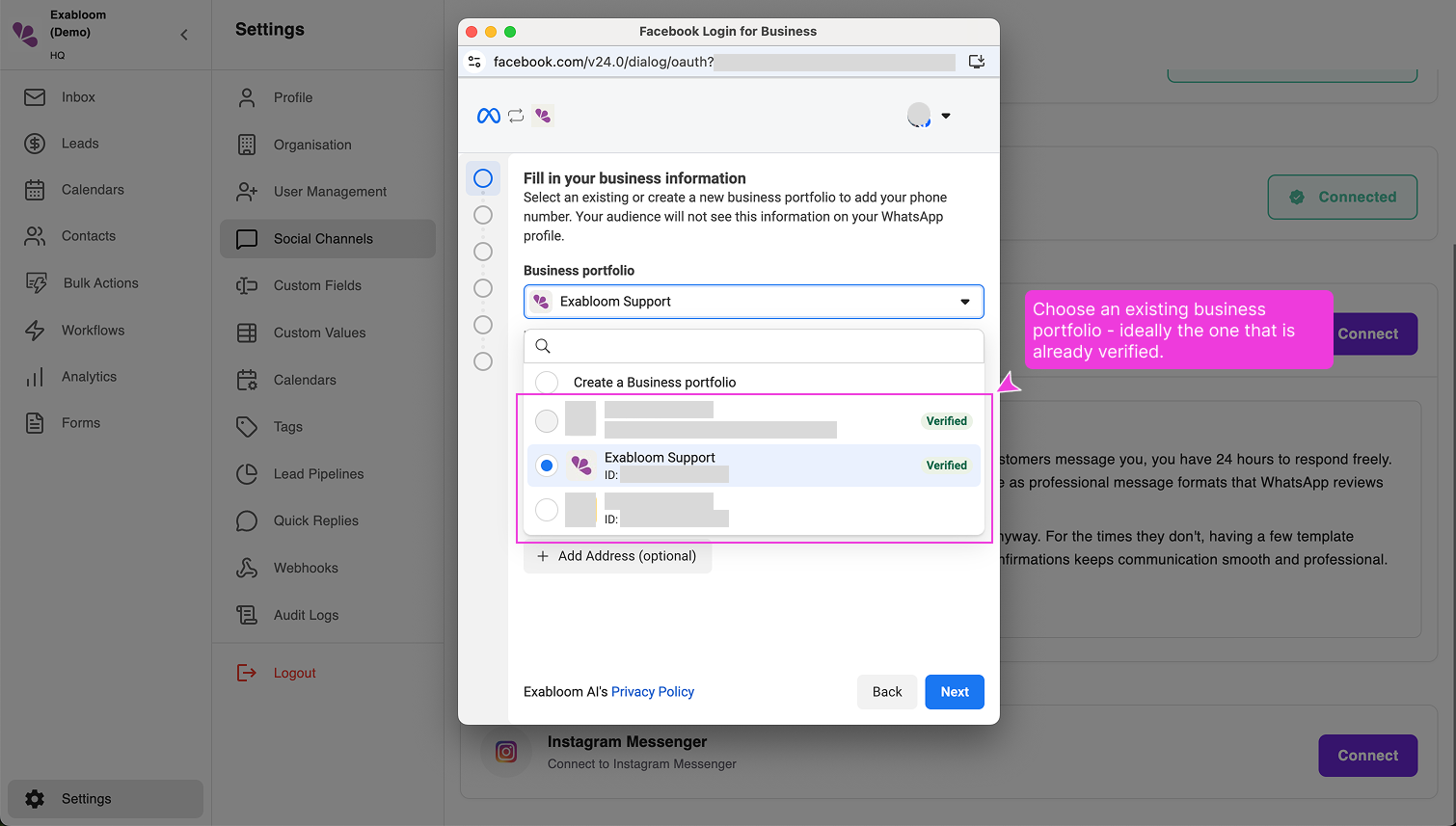
Task: Open the Privacy Policy link
Action: point(652,692)
